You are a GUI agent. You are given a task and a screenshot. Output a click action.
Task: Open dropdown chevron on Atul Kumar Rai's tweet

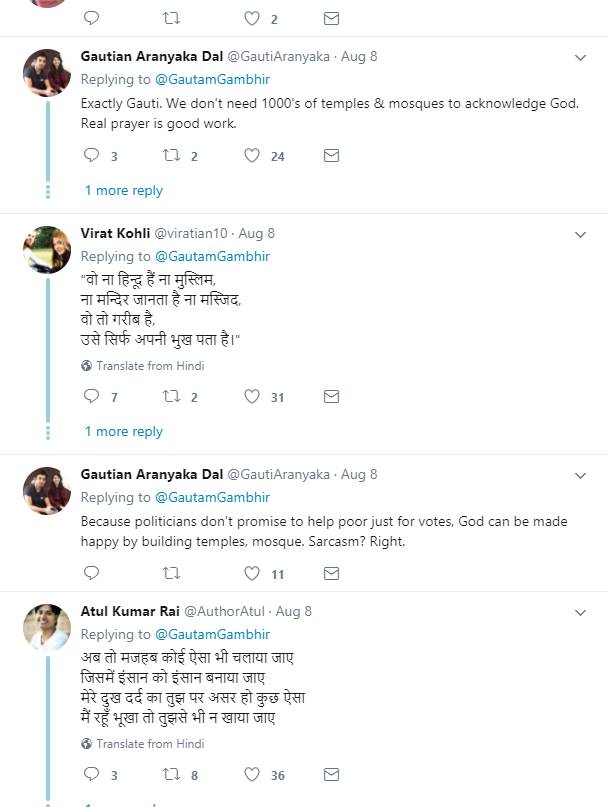pyautogui.click(x=580, y=611)
